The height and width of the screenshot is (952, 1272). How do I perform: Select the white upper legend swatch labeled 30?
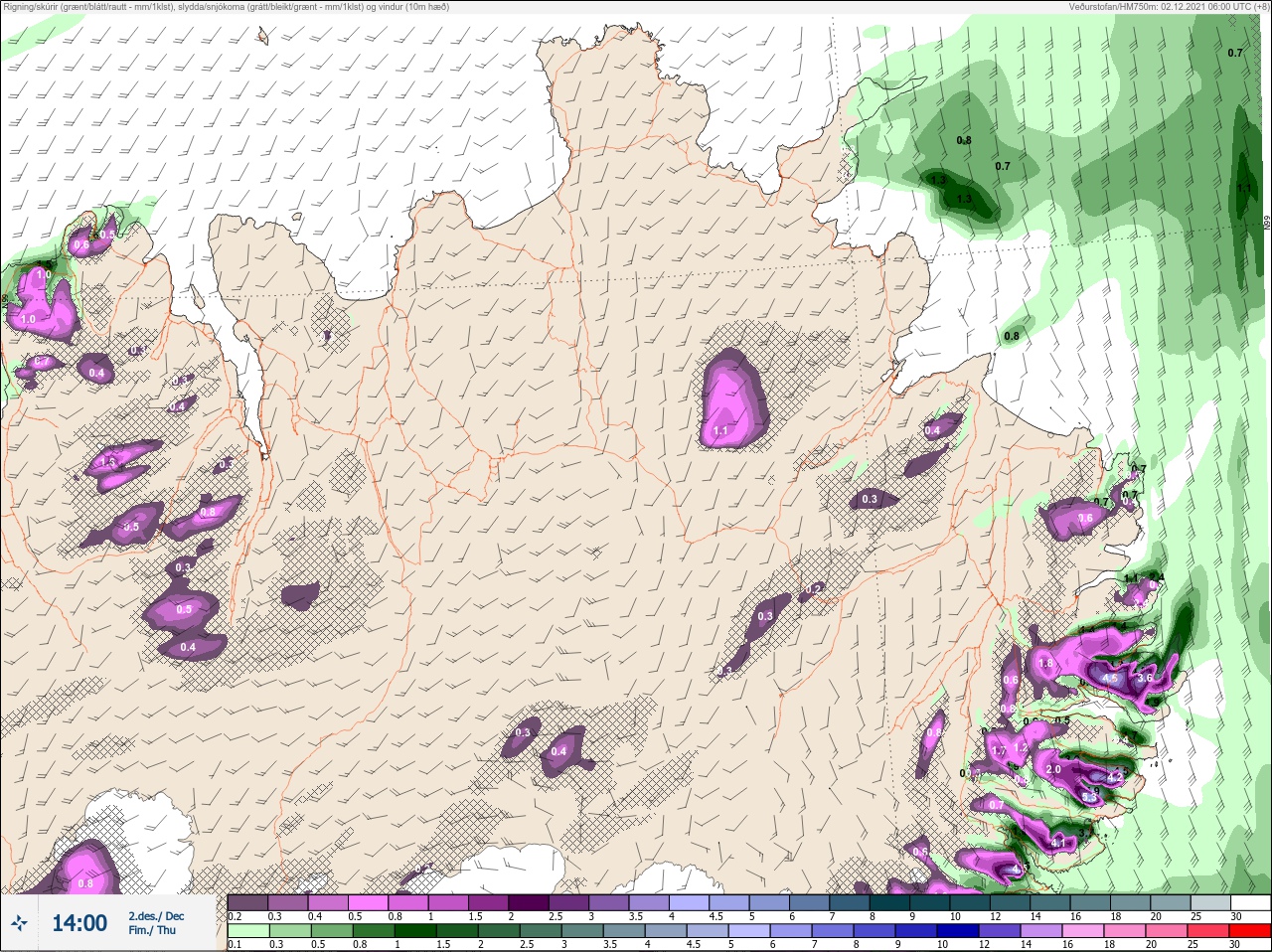coord(1250,902)
